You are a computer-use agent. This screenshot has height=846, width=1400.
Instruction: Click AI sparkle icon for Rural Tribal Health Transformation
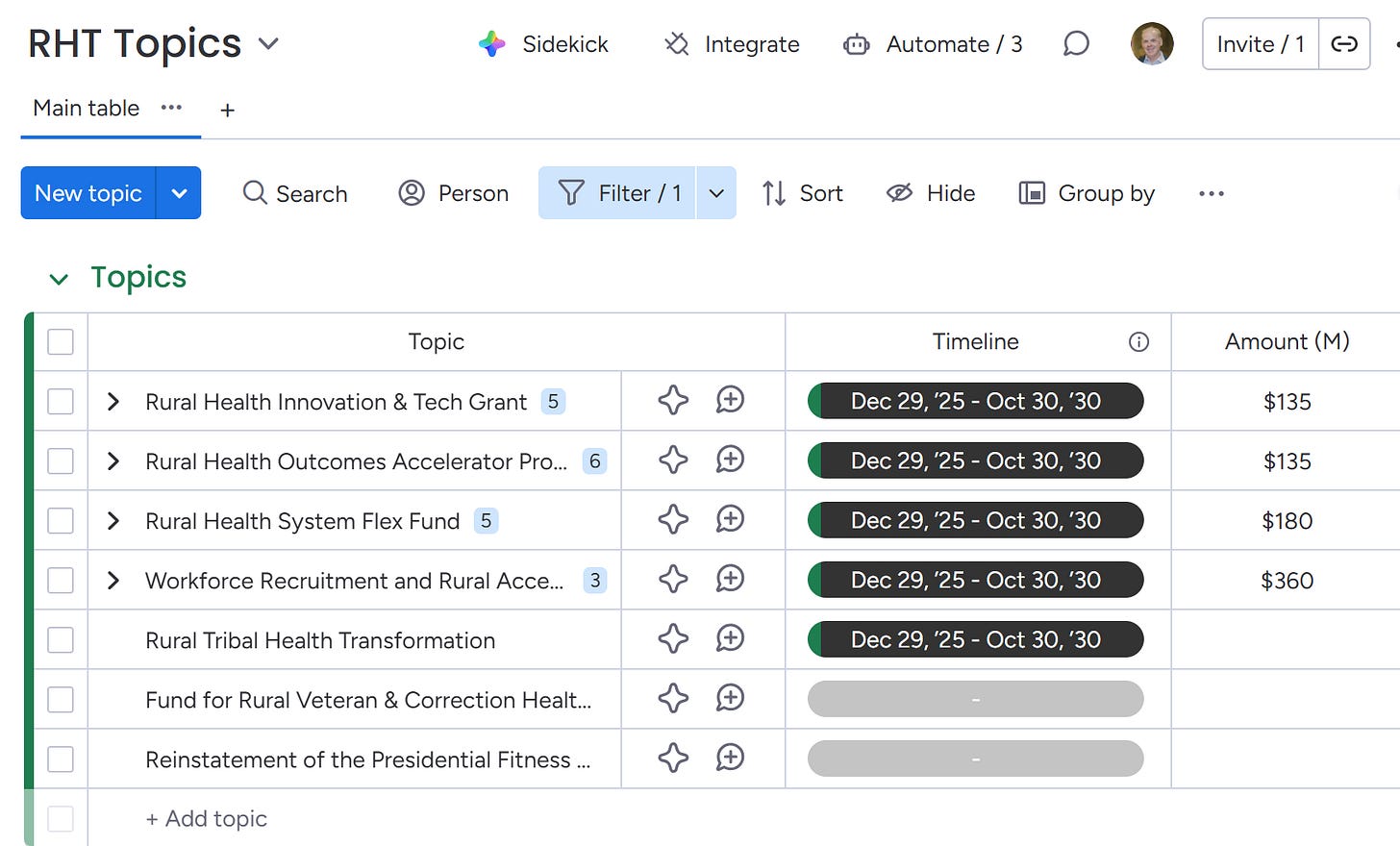click(x=673, y=639)
